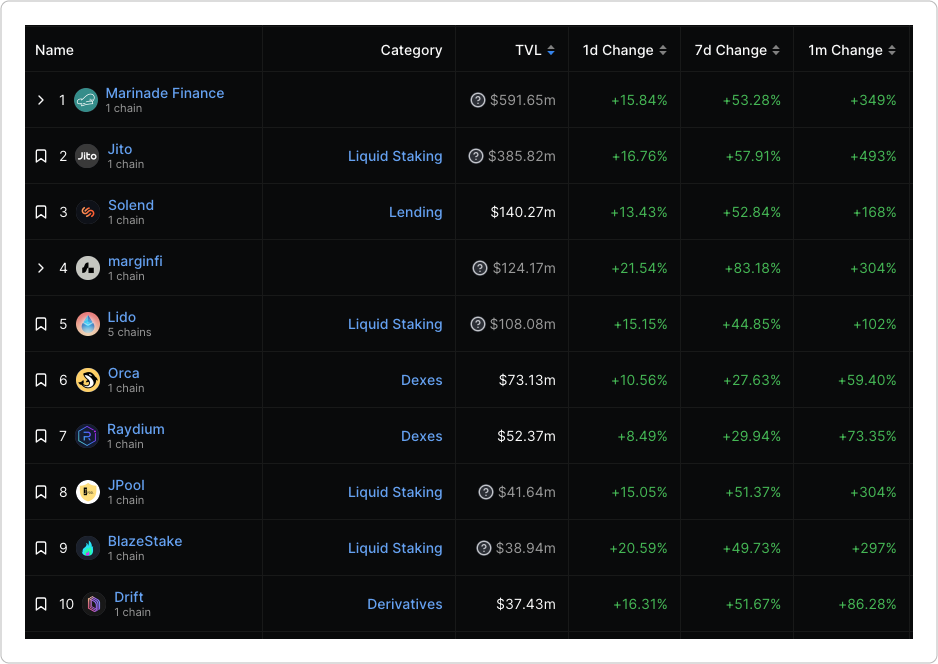Click the Jito logo icon
The image size is (938, 664).
[x=87, y=156]
